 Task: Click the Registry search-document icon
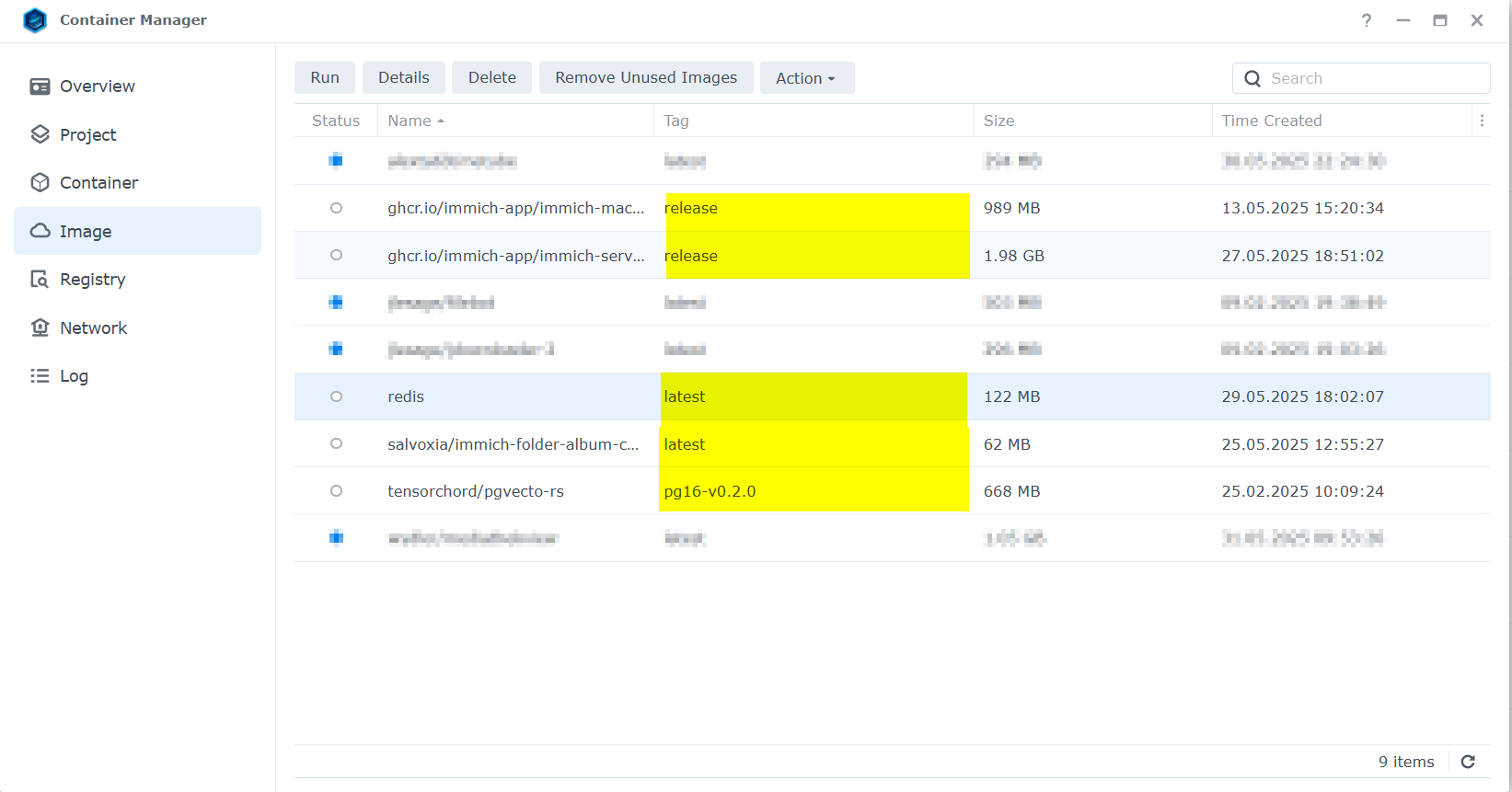pyautogui.click(x=40, y=279)
